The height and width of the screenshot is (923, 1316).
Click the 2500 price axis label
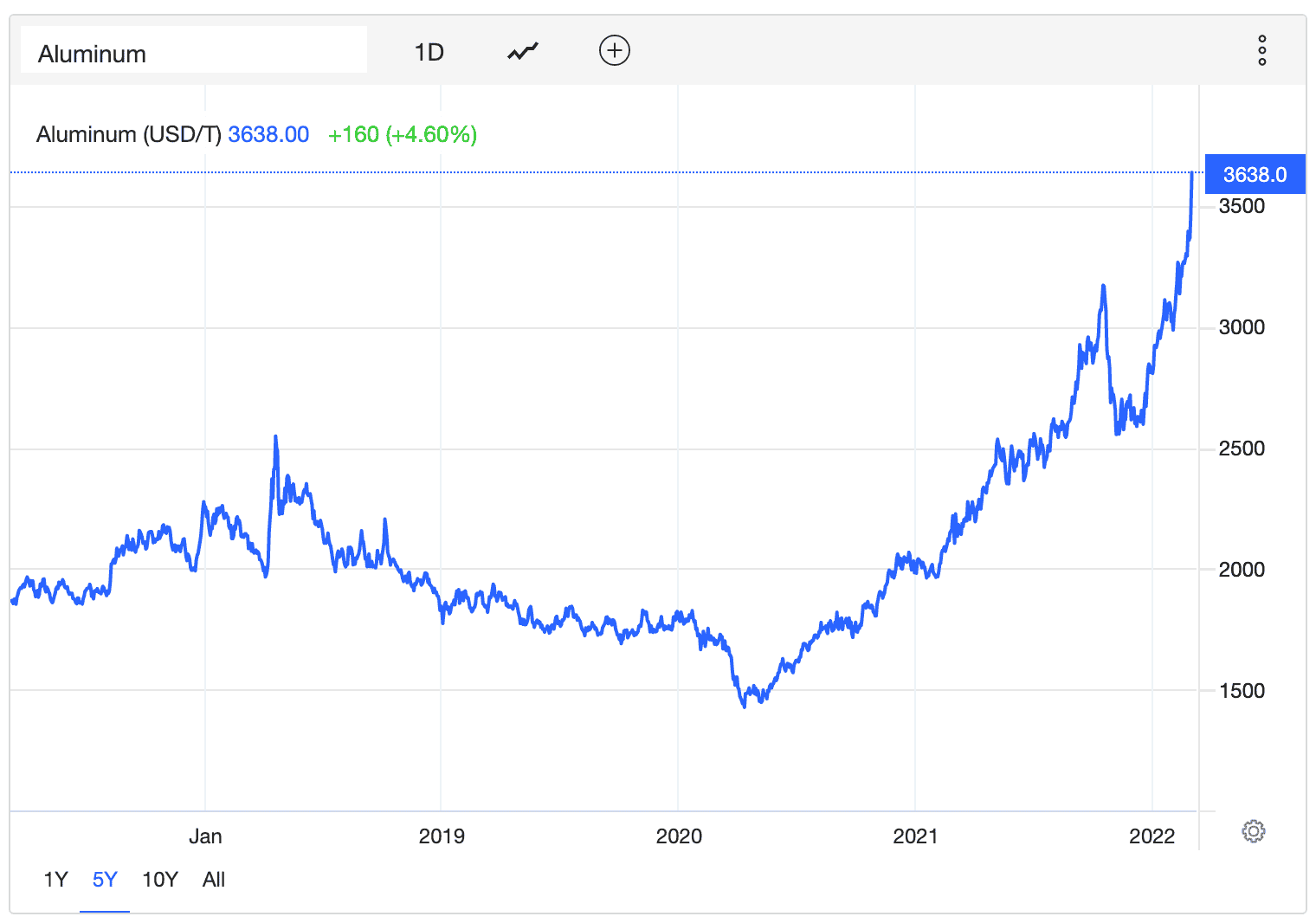[x=1242, y=449]
